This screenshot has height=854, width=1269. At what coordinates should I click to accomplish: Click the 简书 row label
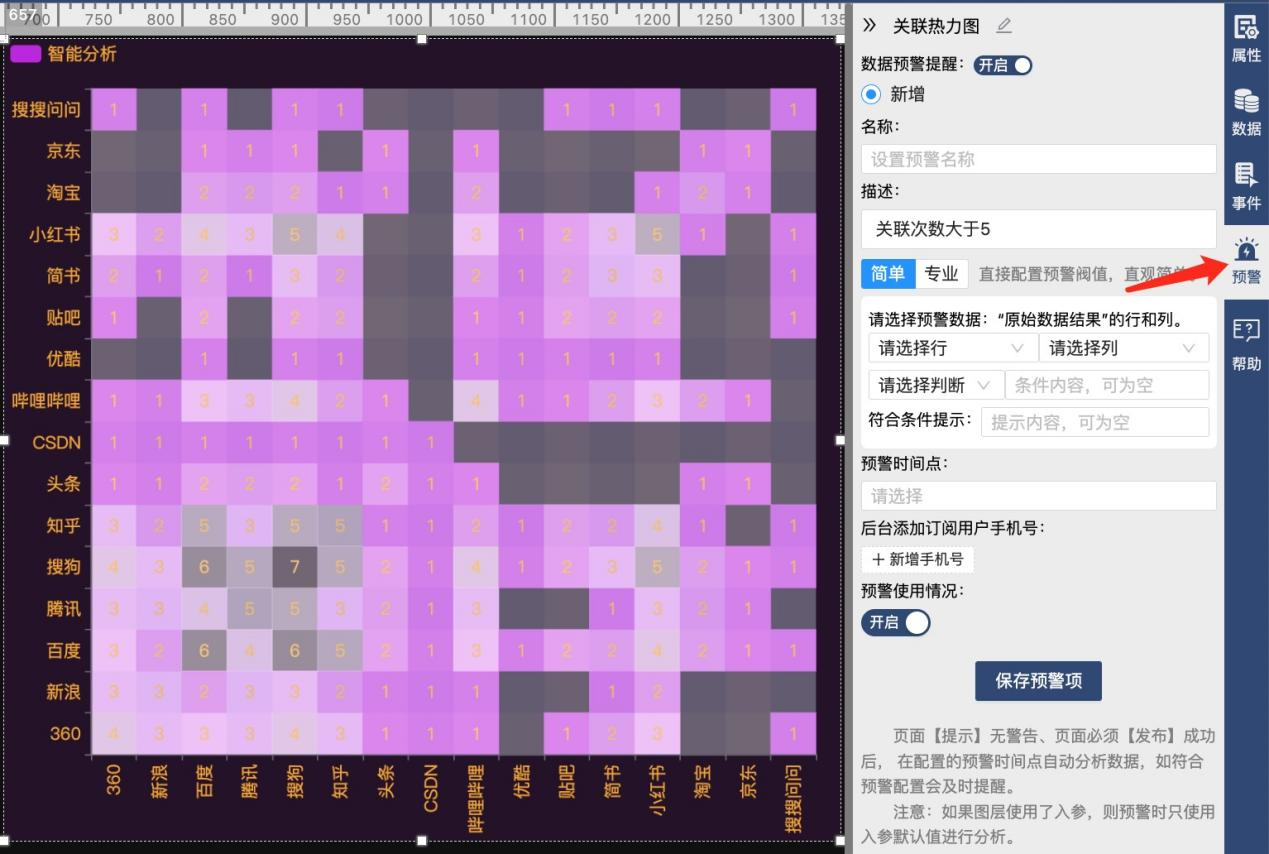tap(63, 275)
